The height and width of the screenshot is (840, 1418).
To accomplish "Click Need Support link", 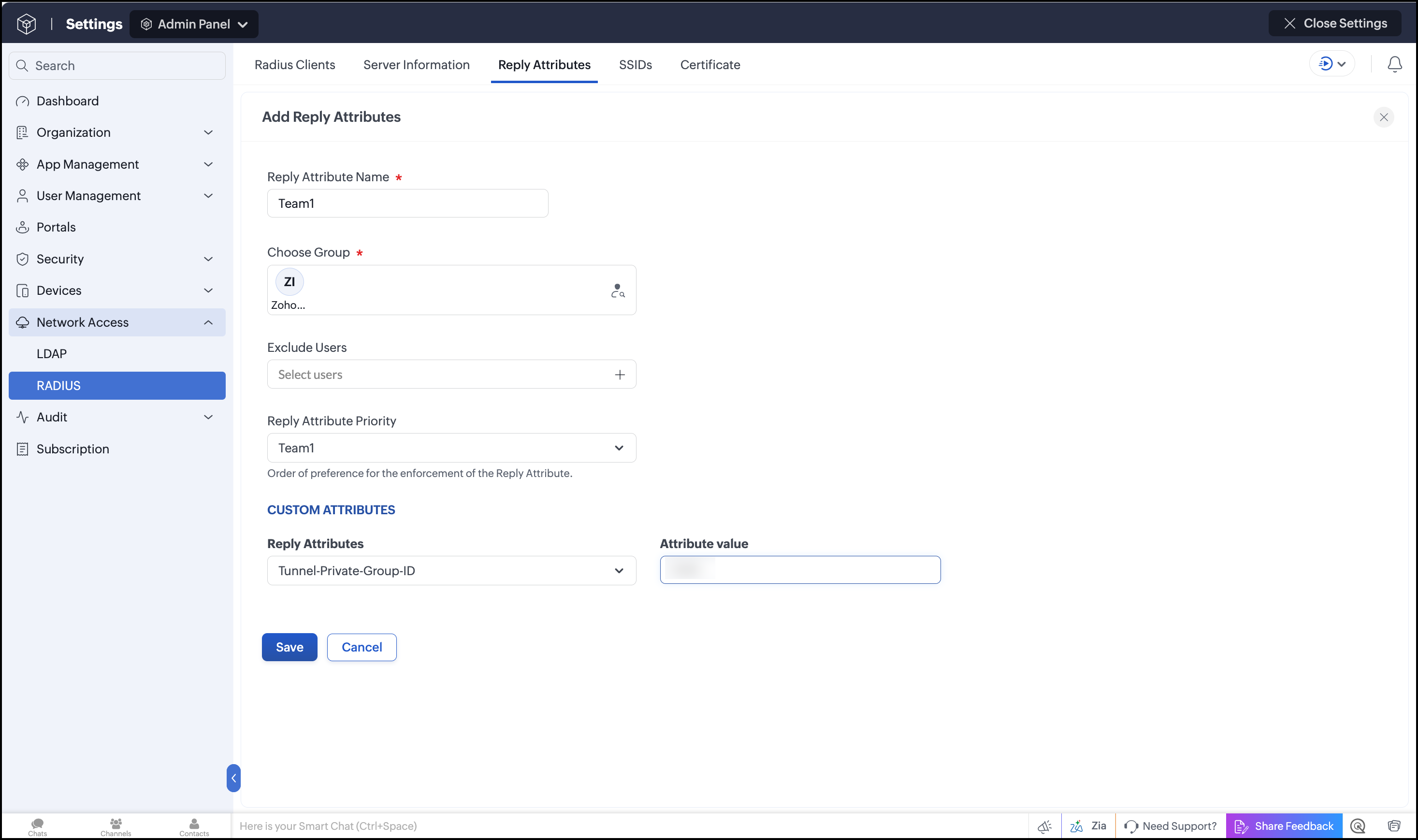I will click(x=1170, y=826).
